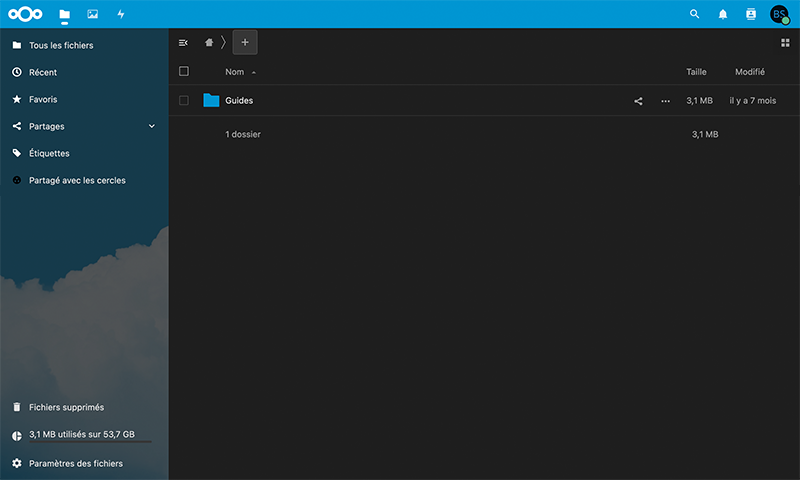Sort by Nom column header
Viewport: 800px width, 480px height.
235,72
